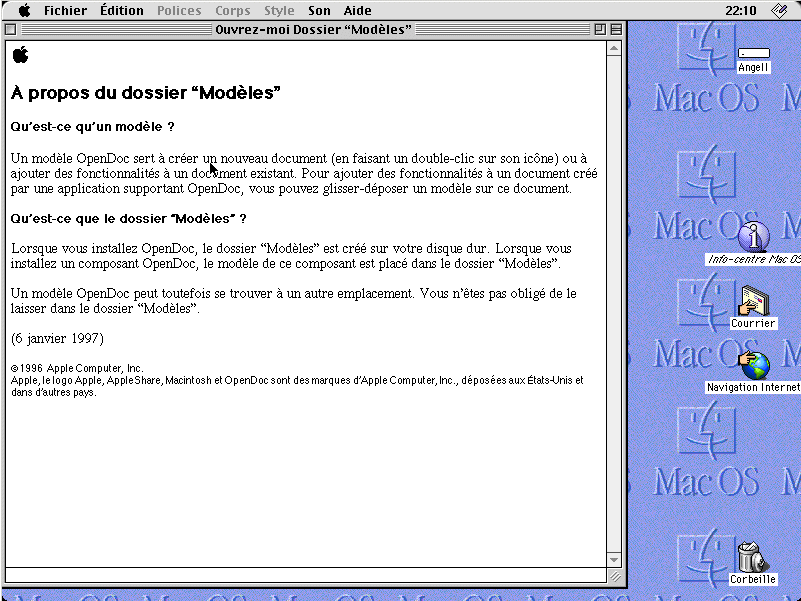Click the subheading Qu'est-ce que le dossier “Modèles” ?

(x=128, y=218)
